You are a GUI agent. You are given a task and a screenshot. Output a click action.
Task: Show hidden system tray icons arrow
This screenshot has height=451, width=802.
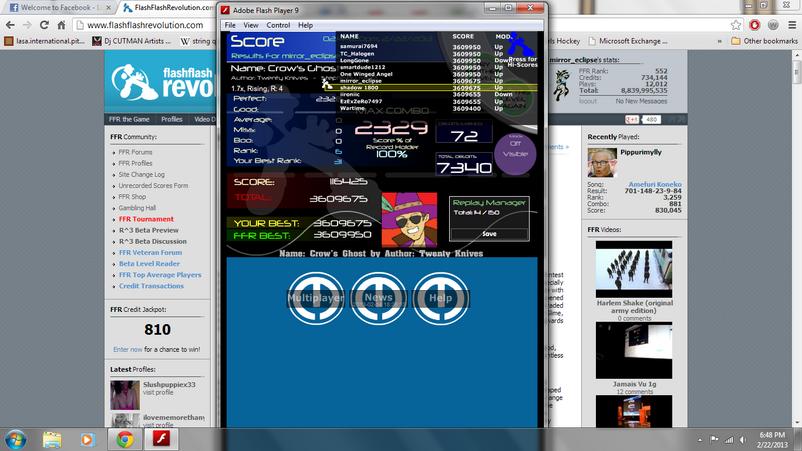click(699, 440)
